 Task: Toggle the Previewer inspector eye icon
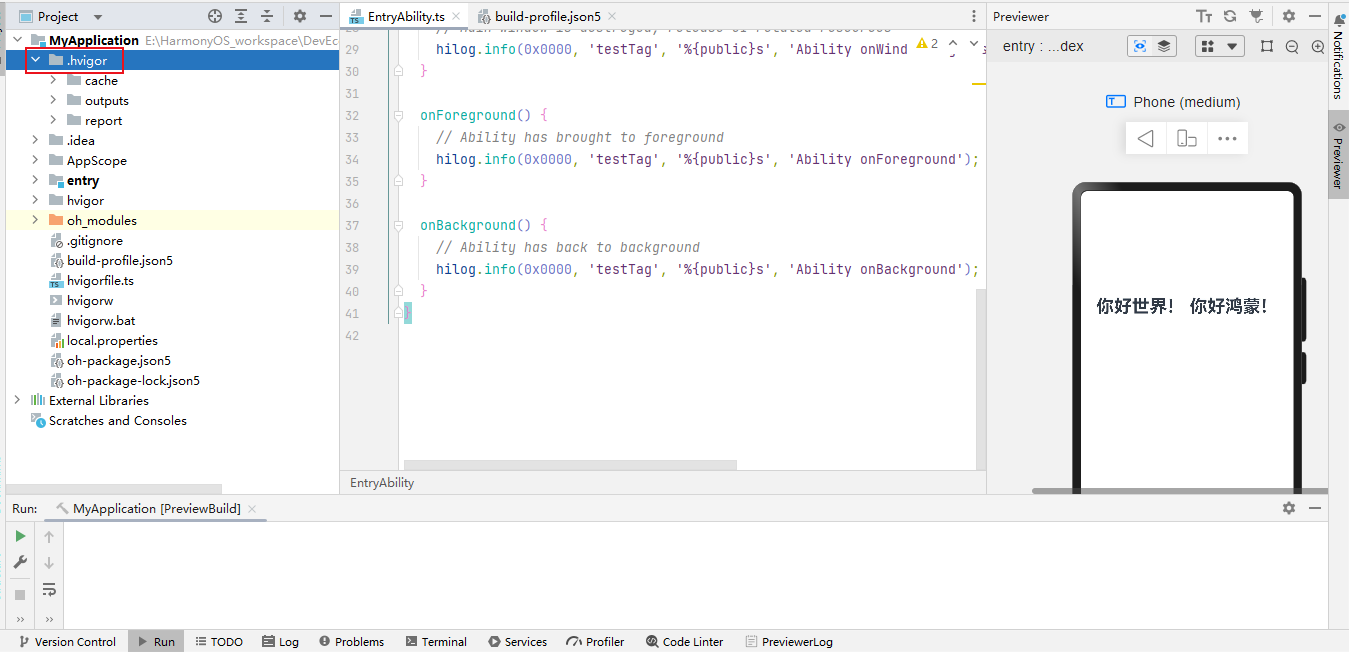(x=1140, y=46)
